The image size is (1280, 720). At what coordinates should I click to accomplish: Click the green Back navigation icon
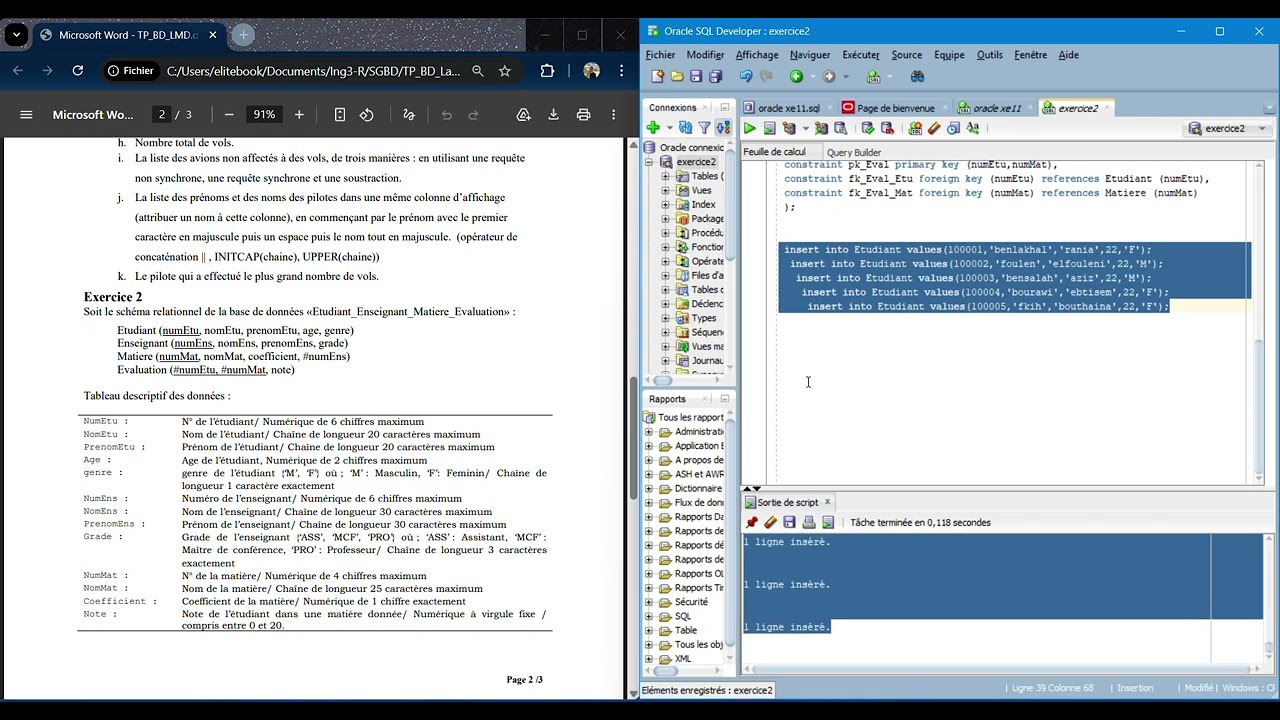coord(796,76)
